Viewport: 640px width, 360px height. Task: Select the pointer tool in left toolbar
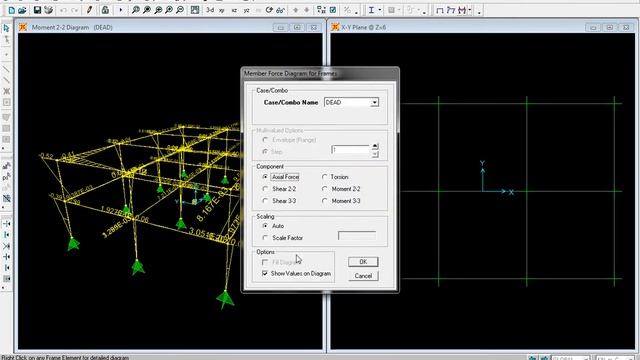pos(6,28)
